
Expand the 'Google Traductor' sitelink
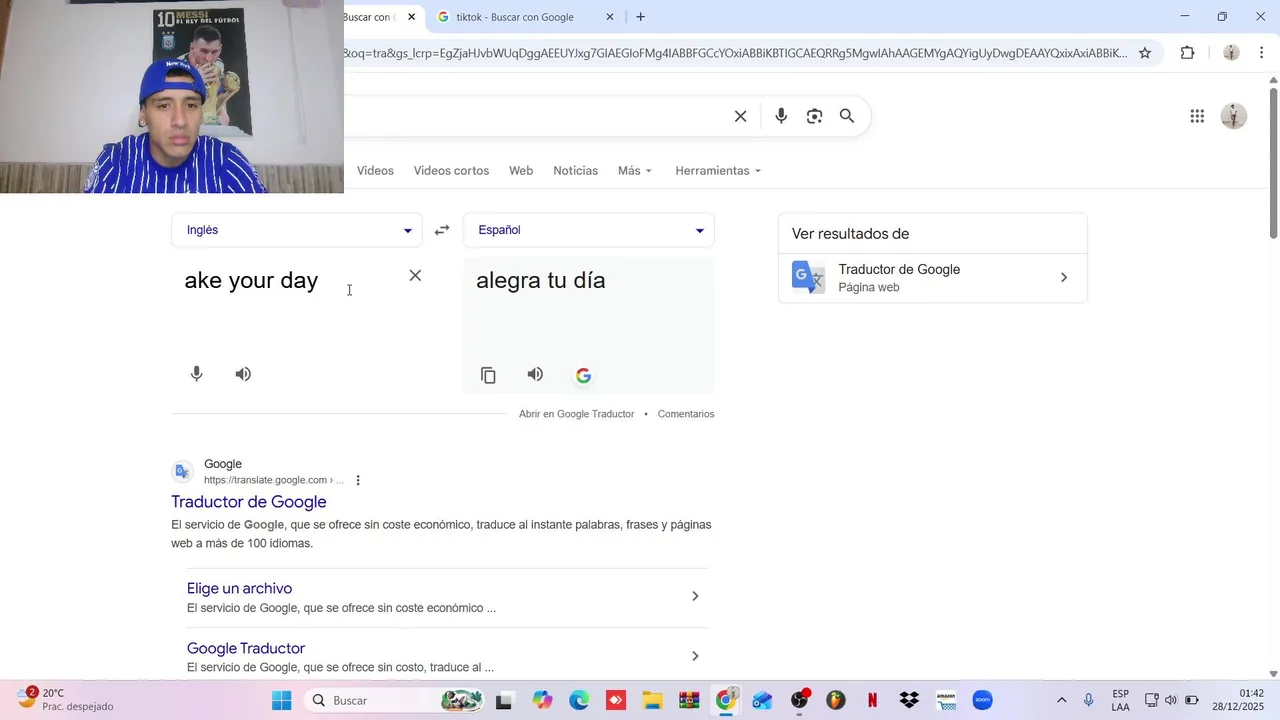point(695,656)
